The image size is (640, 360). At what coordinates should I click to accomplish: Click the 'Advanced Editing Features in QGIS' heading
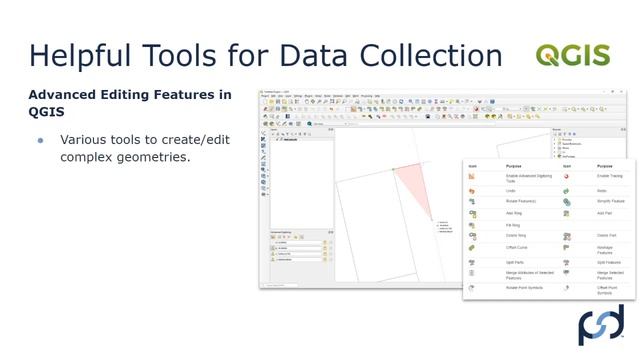click(130, 103)
